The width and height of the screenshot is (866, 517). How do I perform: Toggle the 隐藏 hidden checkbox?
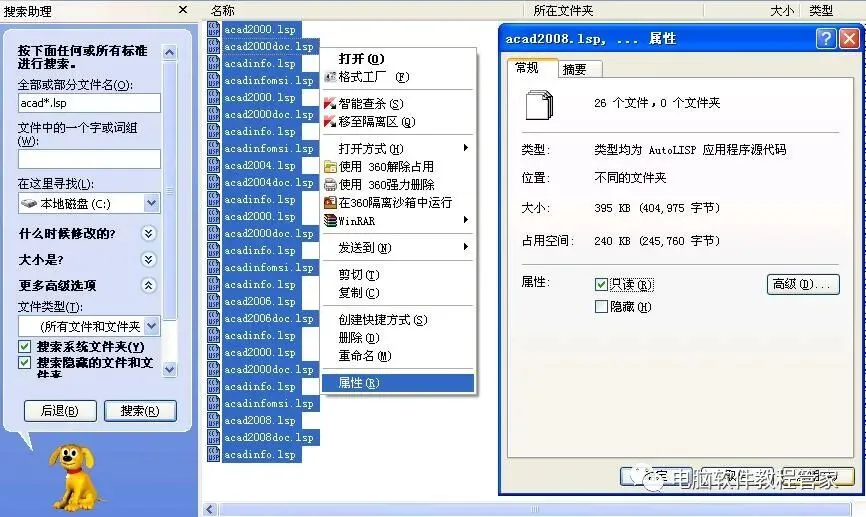[601, 307]
